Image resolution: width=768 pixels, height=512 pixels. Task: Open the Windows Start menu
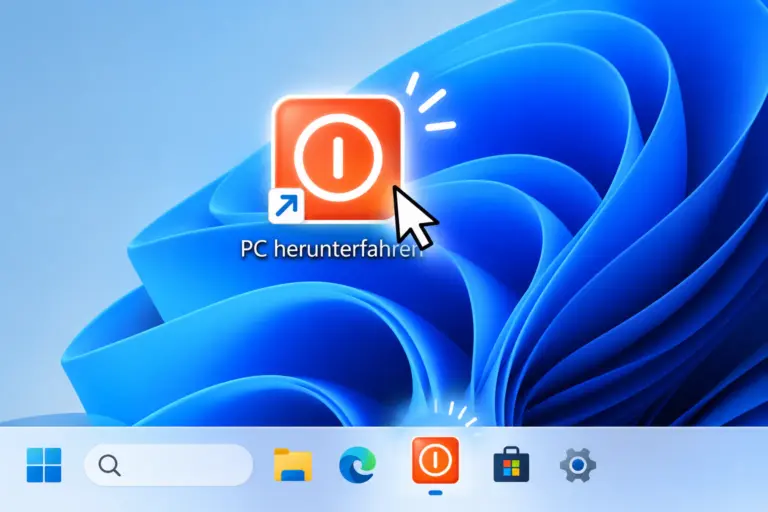pos(44,464)
